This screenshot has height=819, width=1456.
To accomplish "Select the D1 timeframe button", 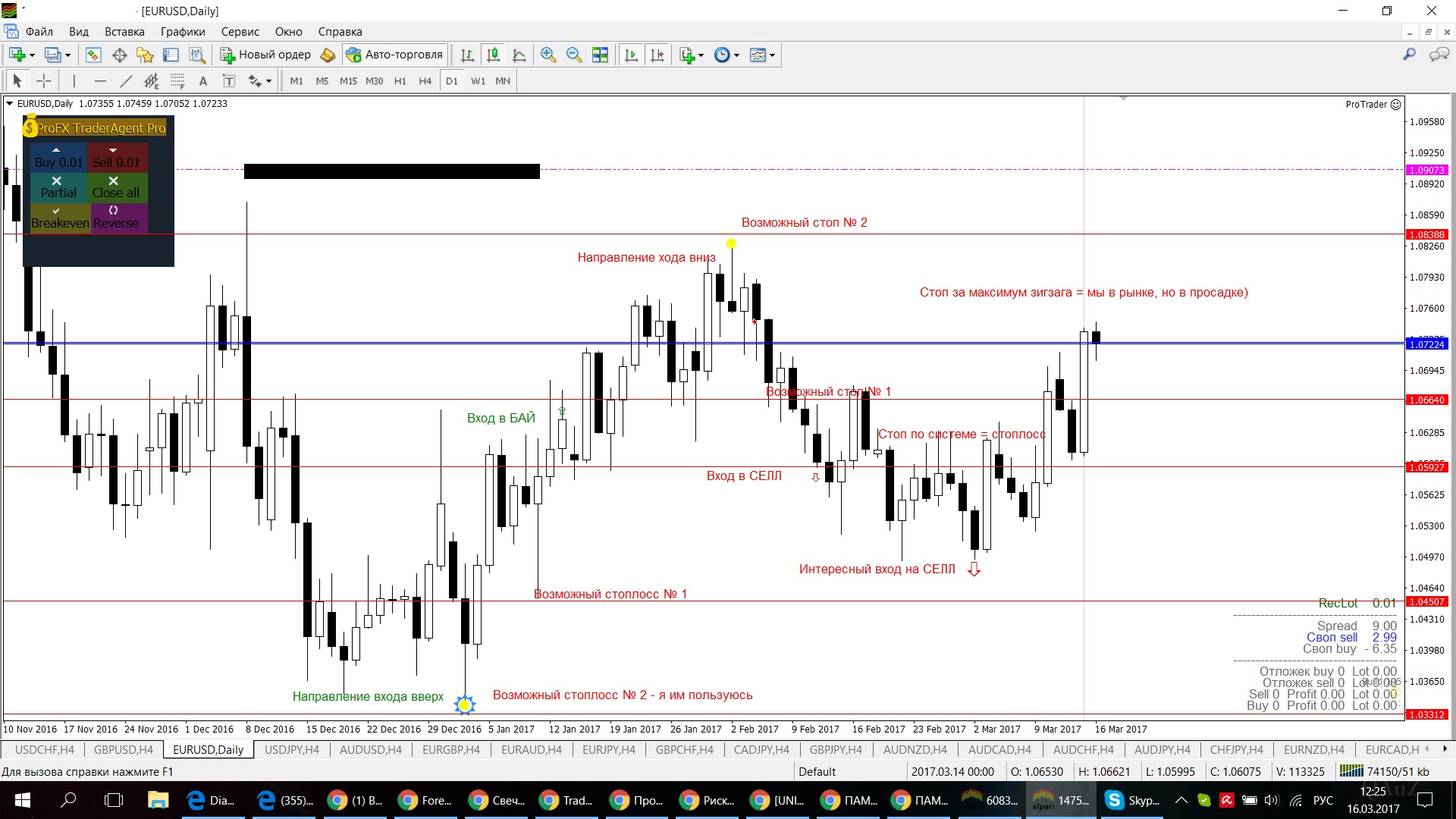I will (x=452, y=81).
